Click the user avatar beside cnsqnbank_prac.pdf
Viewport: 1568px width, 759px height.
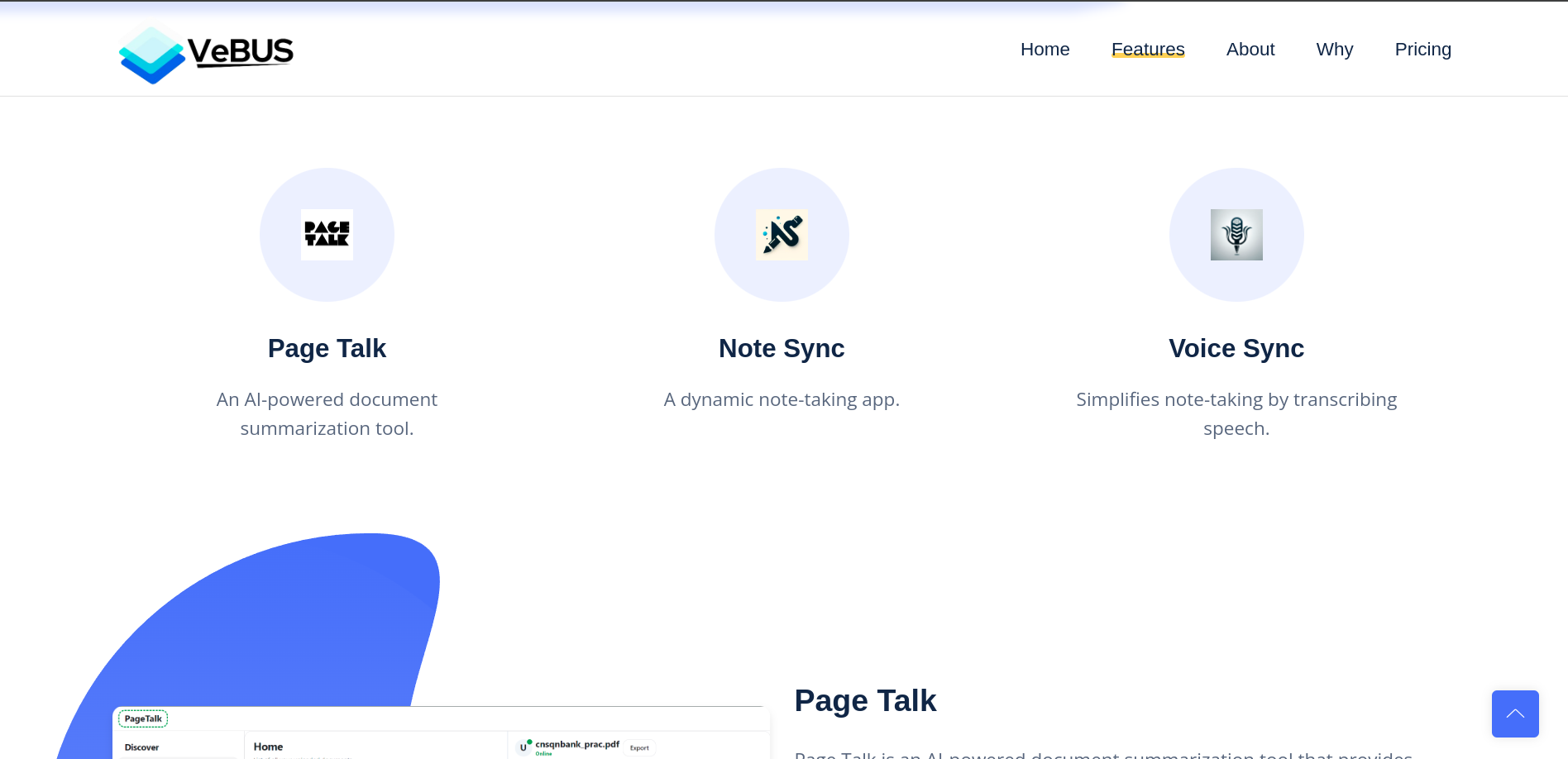(x=523, y=747)
